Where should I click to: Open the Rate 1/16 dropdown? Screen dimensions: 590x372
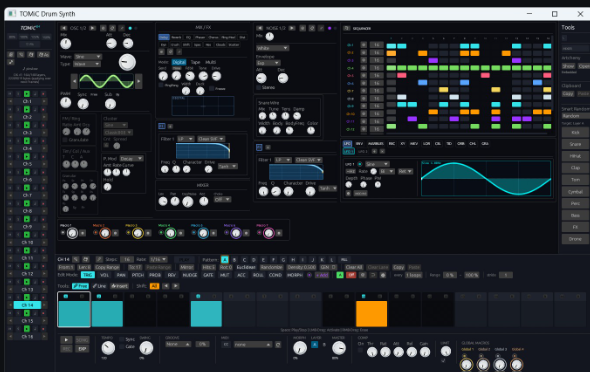(x=158, y=259)
